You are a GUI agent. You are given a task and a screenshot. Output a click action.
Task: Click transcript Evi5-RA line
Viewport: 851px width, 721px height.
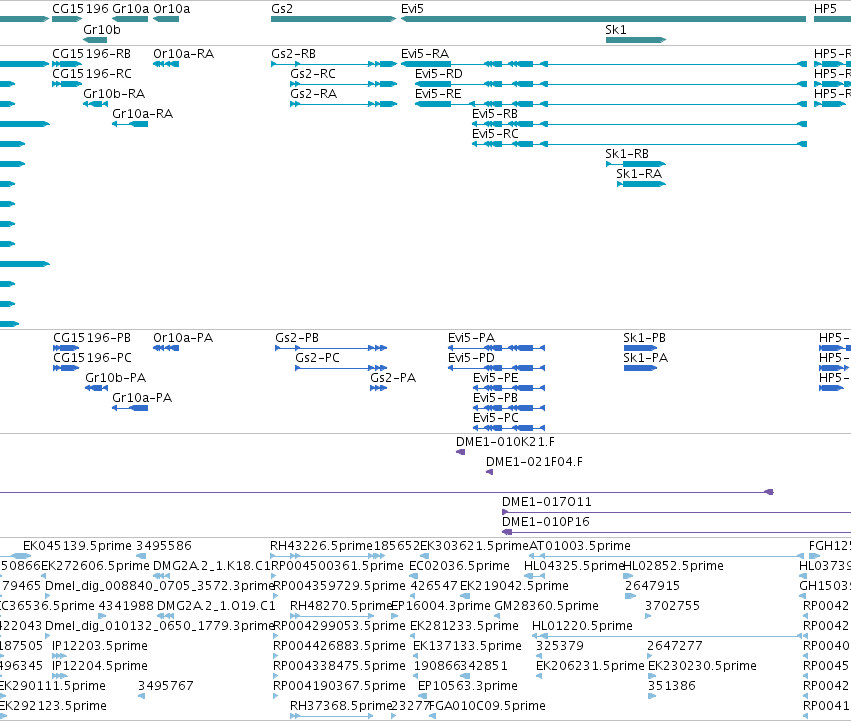[x=604, y=64]
